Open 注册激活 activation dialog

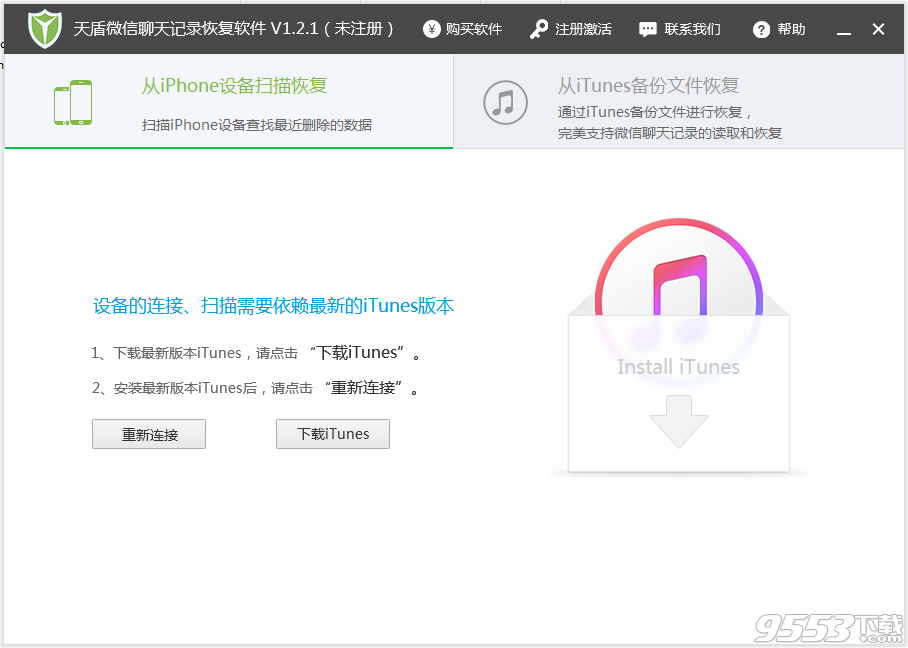coord(583,29)
